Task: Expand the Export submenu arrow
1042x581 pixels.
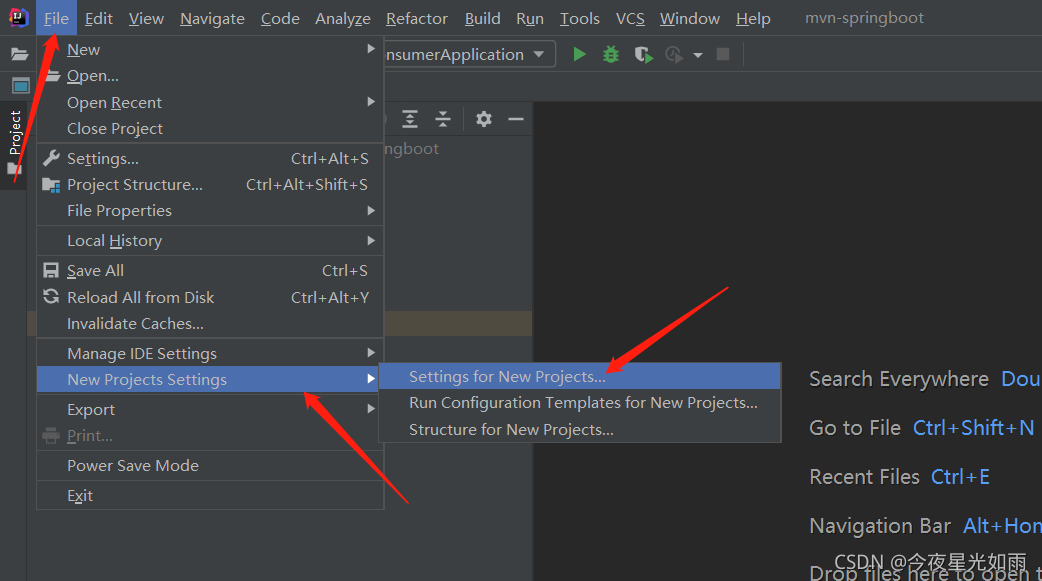Action: (371, 409)
